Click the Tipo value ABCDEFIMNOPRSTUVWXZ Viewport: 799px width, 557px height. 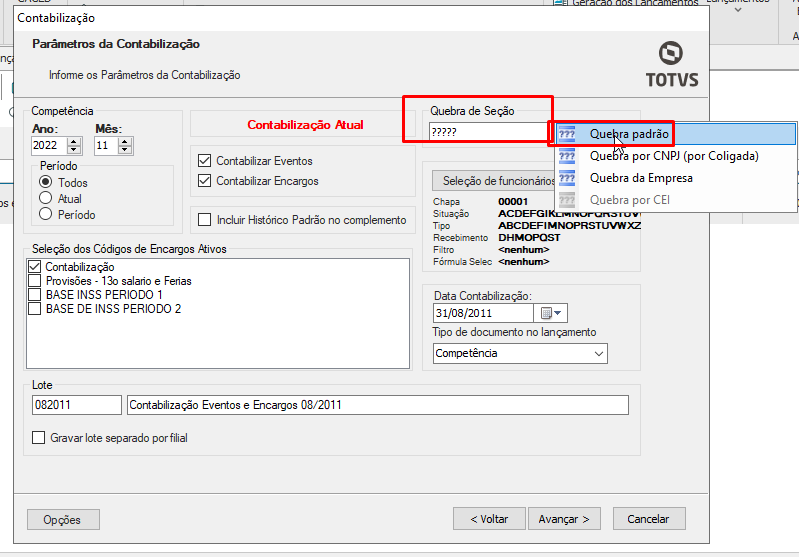(569, 225)
